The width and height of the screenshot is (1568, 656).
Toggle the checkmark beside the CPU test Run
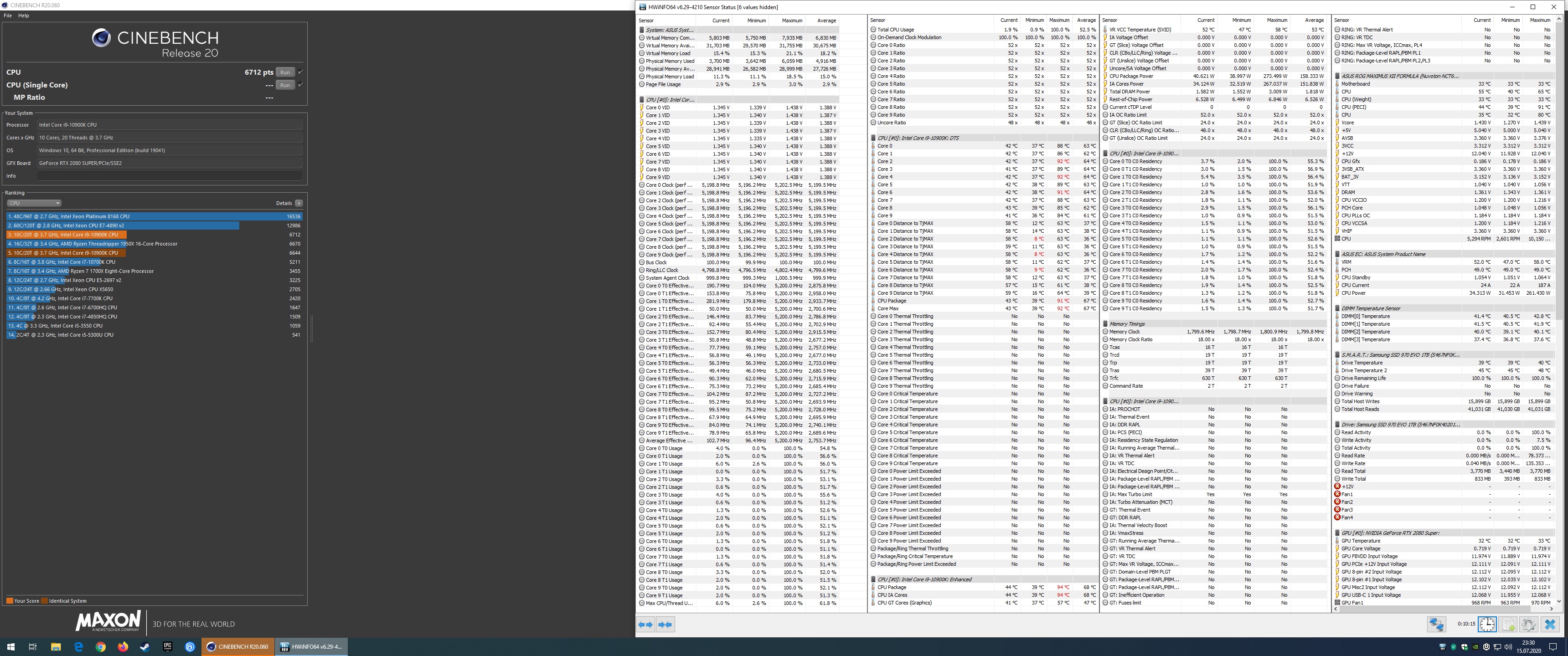pos(301,72)
